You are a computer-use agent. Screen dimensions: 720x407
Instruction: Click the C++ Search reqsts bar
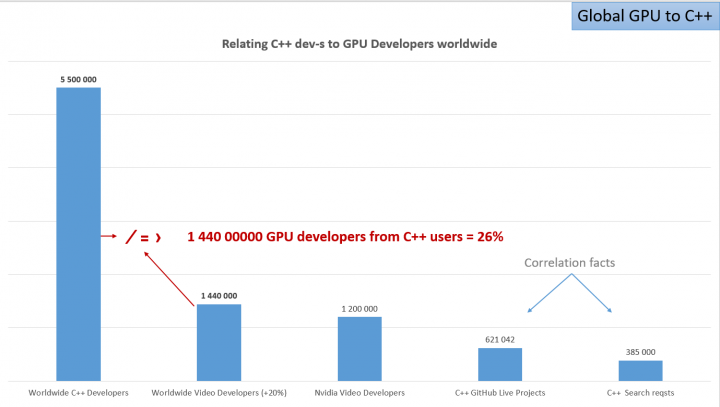click(x=641, y=371)
